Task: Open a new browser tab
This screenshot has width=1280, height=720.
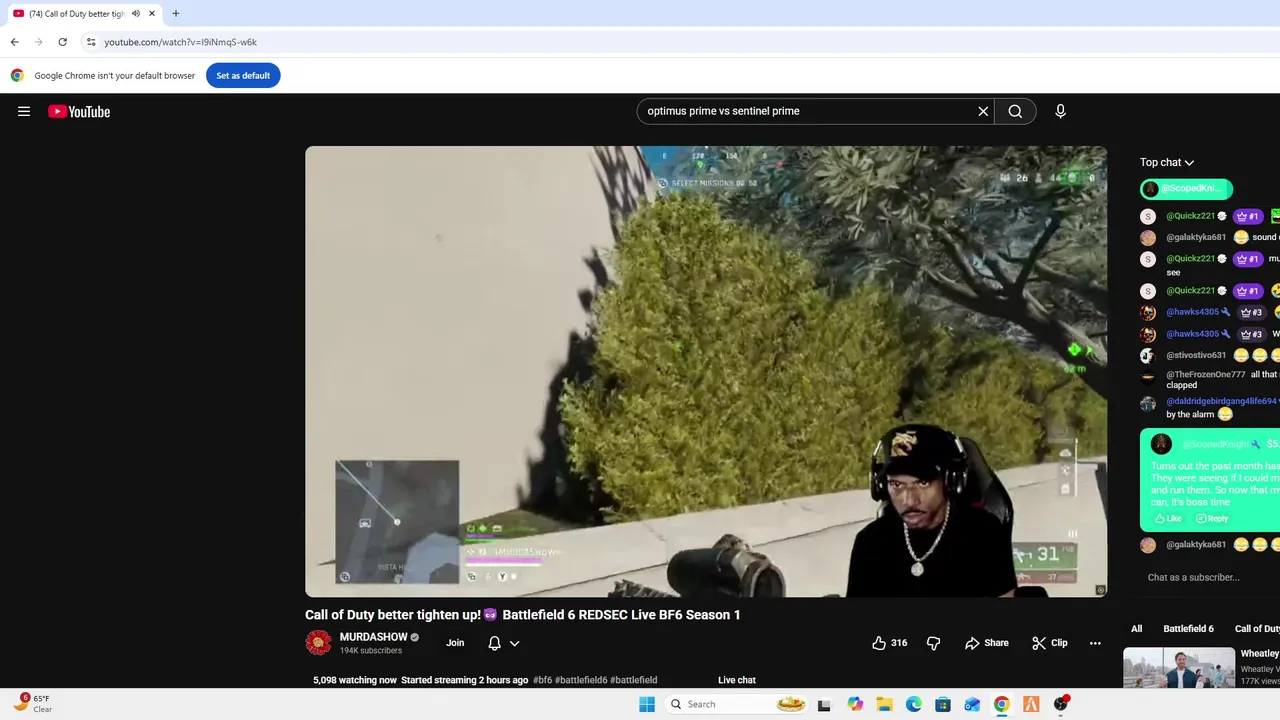Action: pyautogui.click(x=175, y=14)
